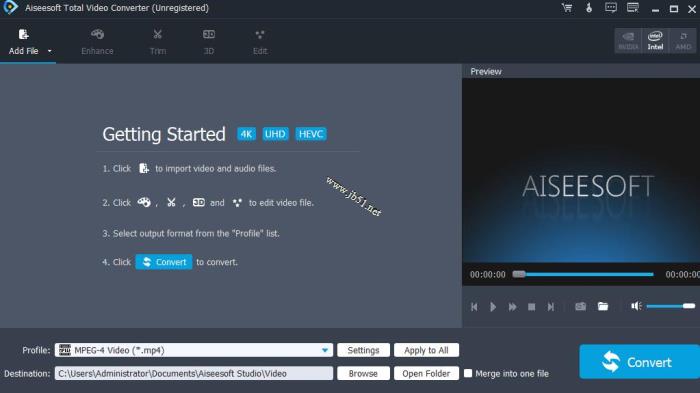Click the scissors trim icon in step 2
The width and height of the screenshot is (700, 393).
tap(171, 202)
